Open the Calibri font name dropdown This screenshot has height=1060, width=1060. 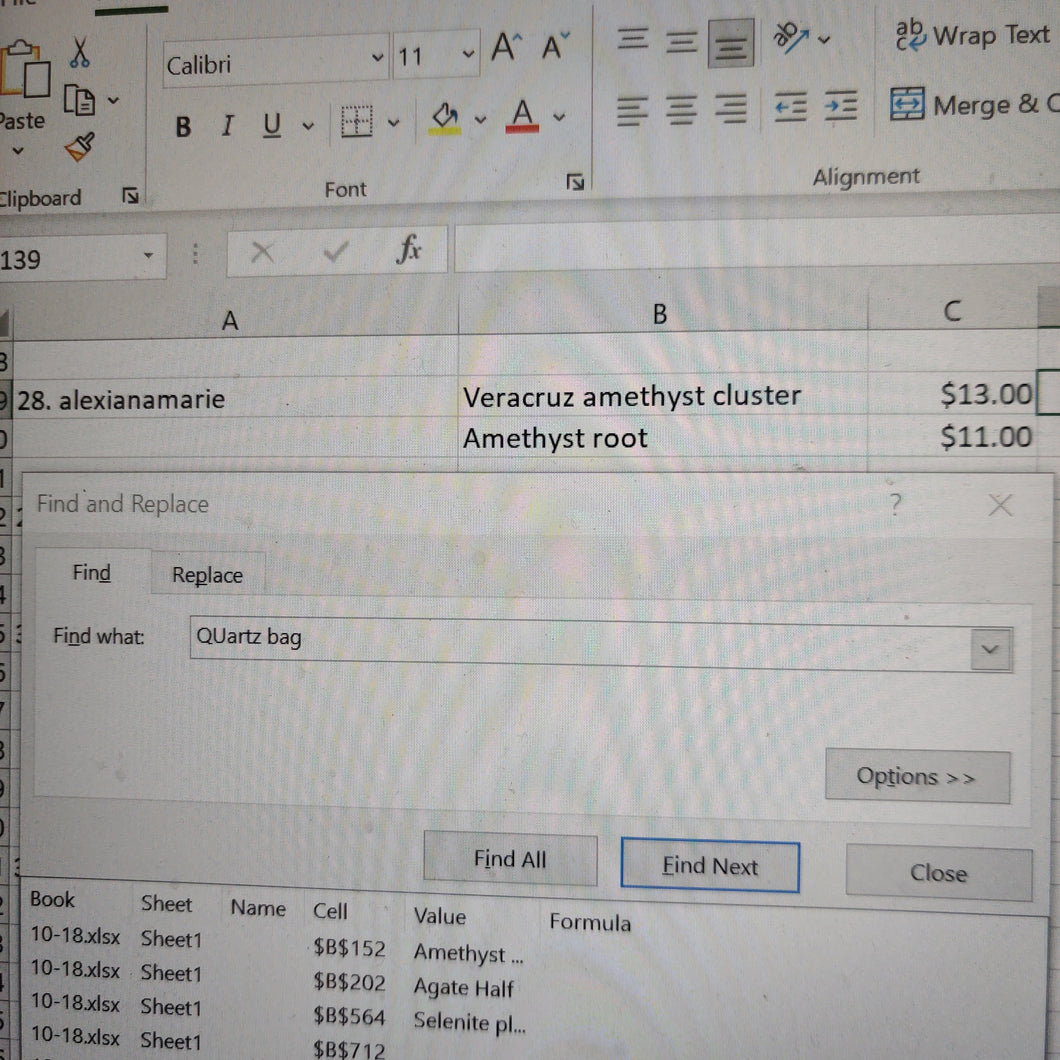(377, 58)
